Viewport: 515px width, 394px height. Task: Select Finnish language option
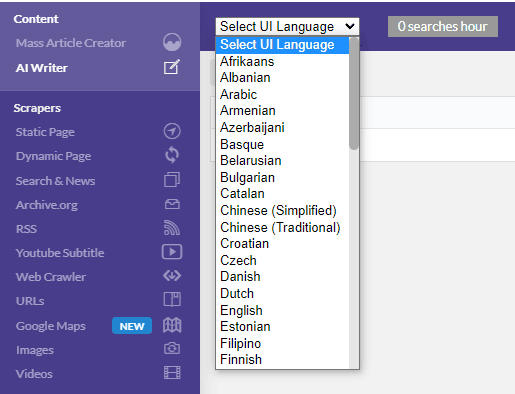point(282,360)
